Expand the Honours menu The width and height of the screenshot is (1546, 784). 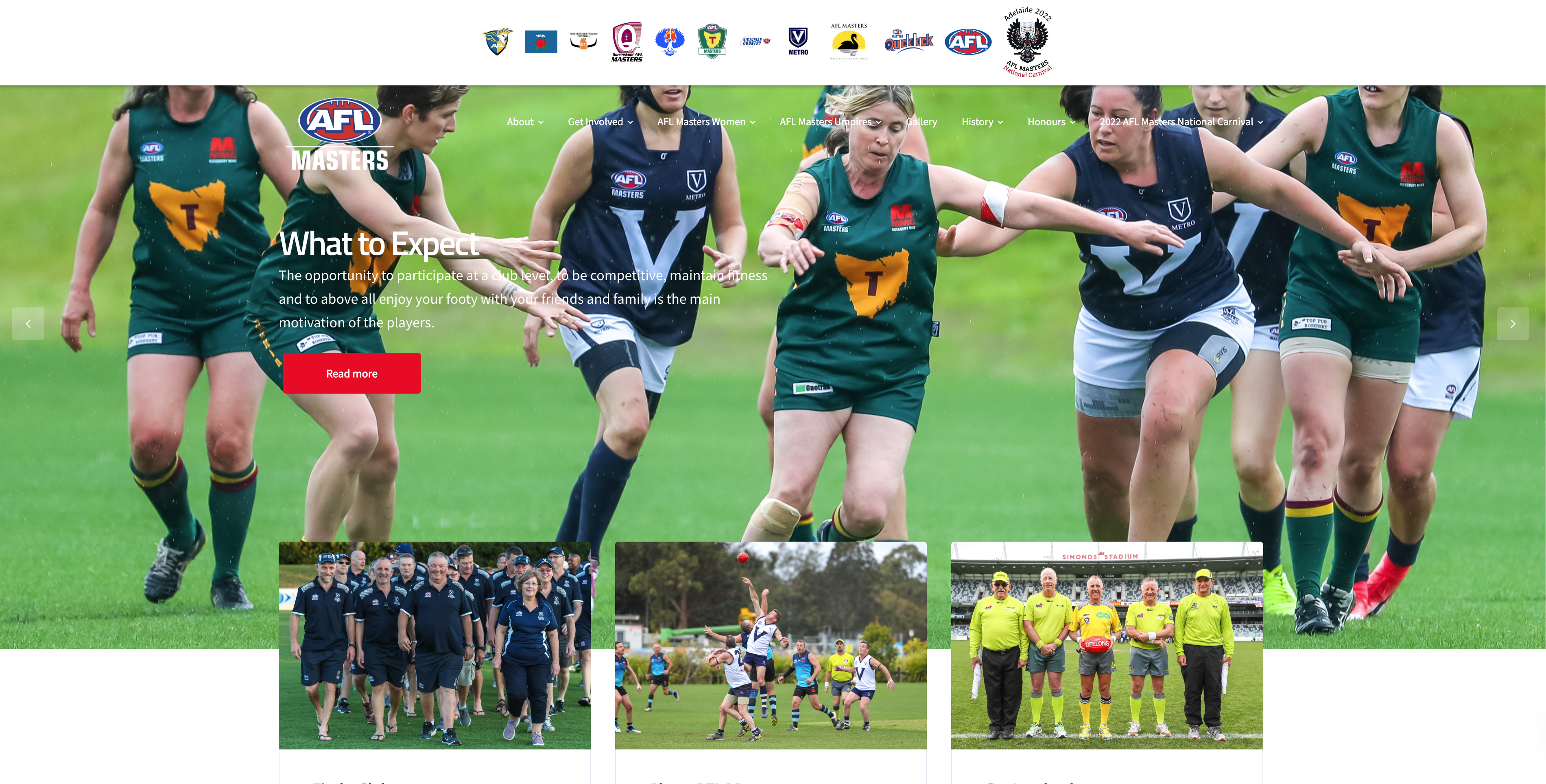1051,122
